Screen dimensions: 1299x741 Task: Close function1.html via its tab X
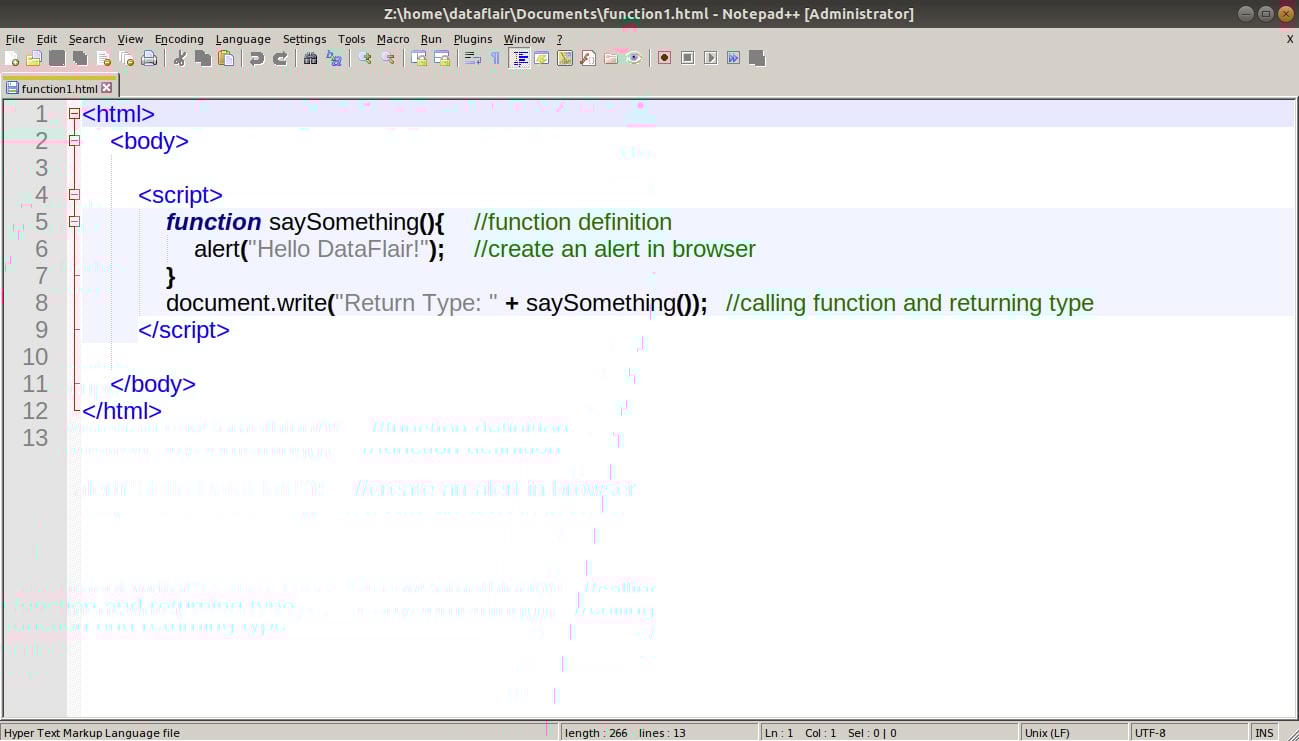pos(106,87)
